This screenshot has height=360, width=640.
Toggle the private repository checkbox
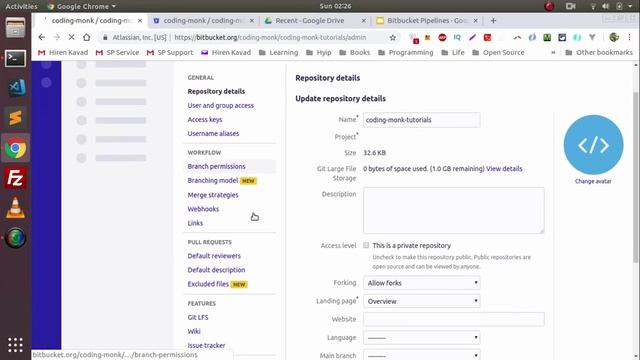(x=366, y=245)
